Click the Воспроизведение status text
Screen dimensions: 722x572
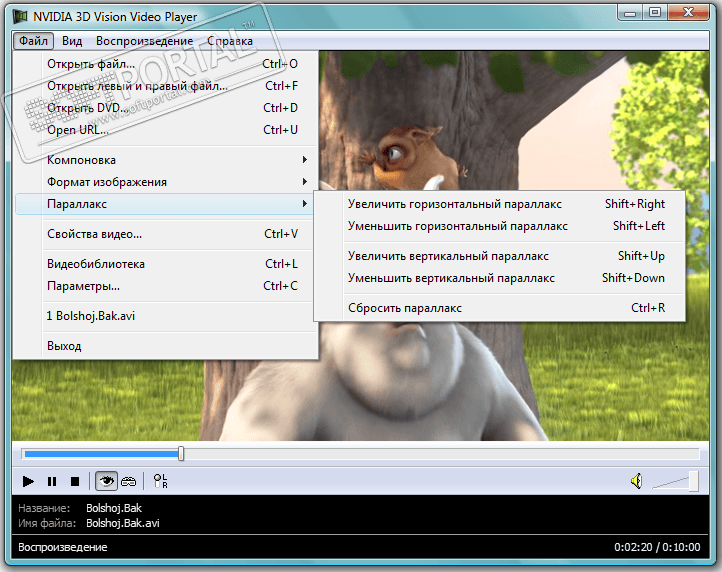pyautogui.click(x=63, y=547)
